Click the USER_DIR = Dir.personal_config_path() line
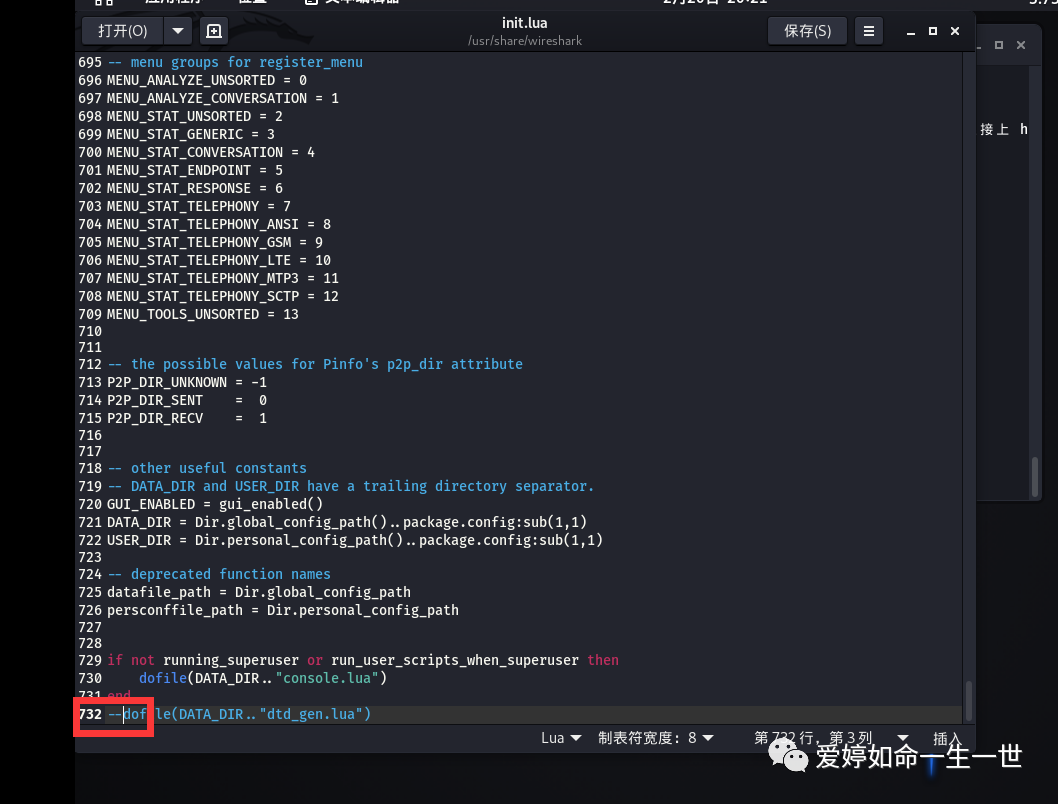This screenshot has width=1058, height=804. [355, 540]
